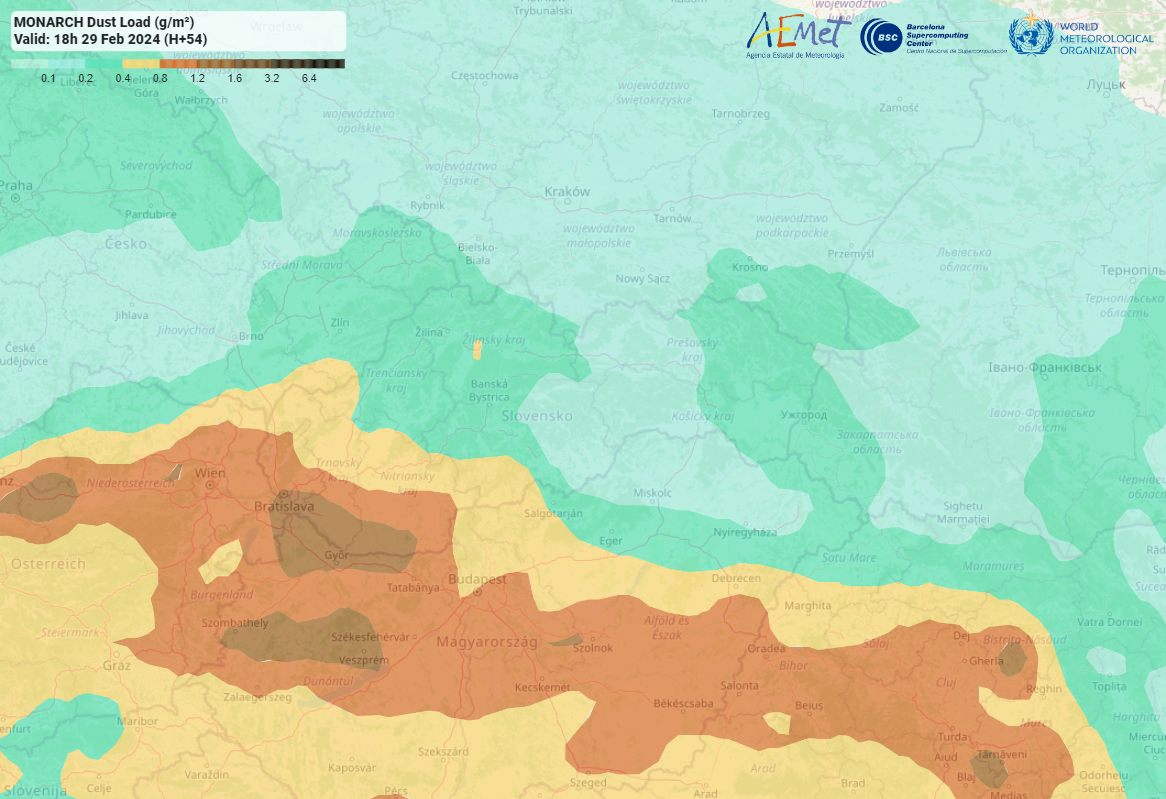Click the circular BSC emblem
Screen dimensions: 1166x799
tap(878, 37)
